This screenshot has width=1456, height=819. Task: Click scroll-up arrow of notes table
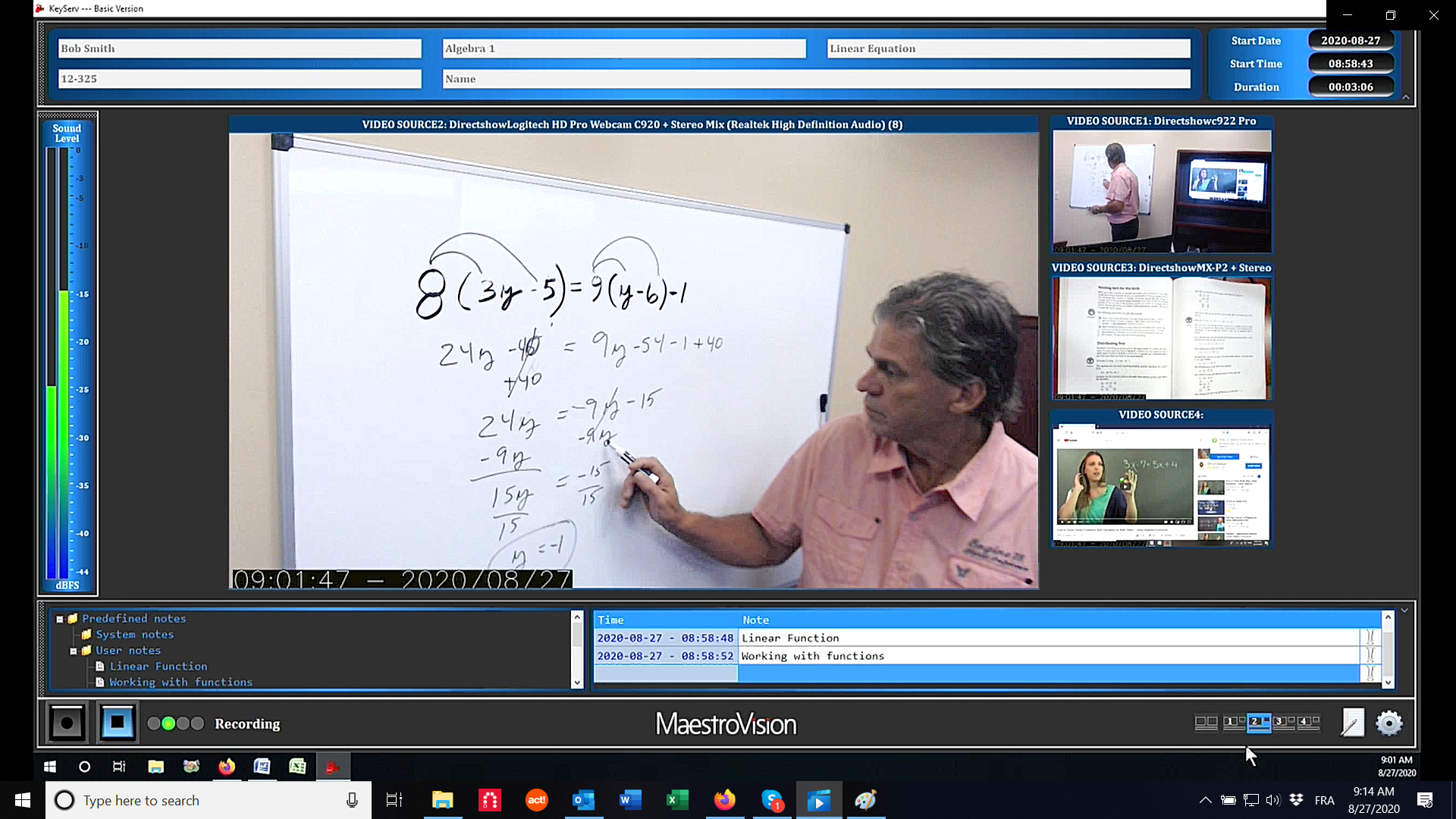tap(1388, 617)
